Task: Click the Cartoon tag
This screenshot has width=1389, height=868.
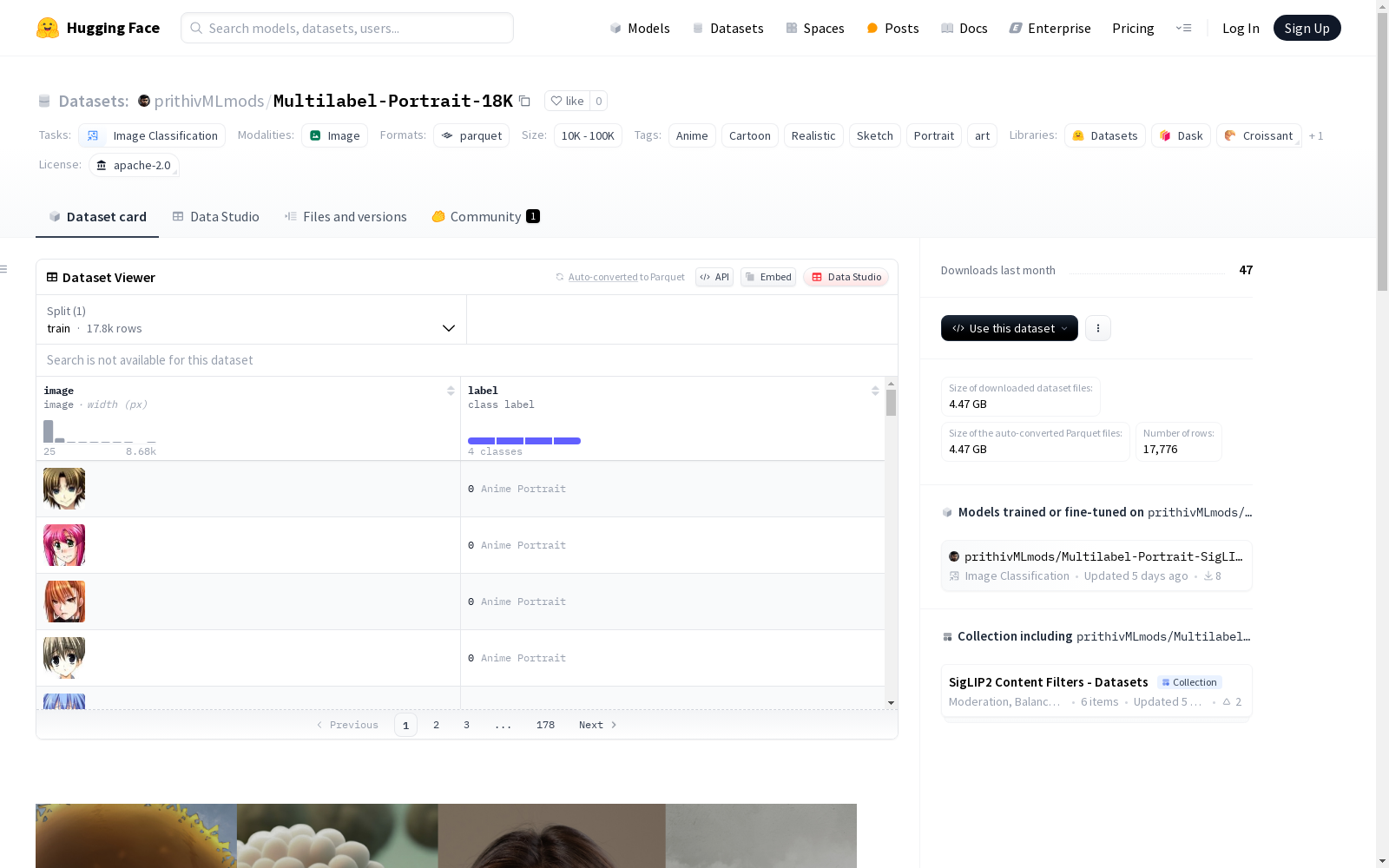Action: click(750, 135)
